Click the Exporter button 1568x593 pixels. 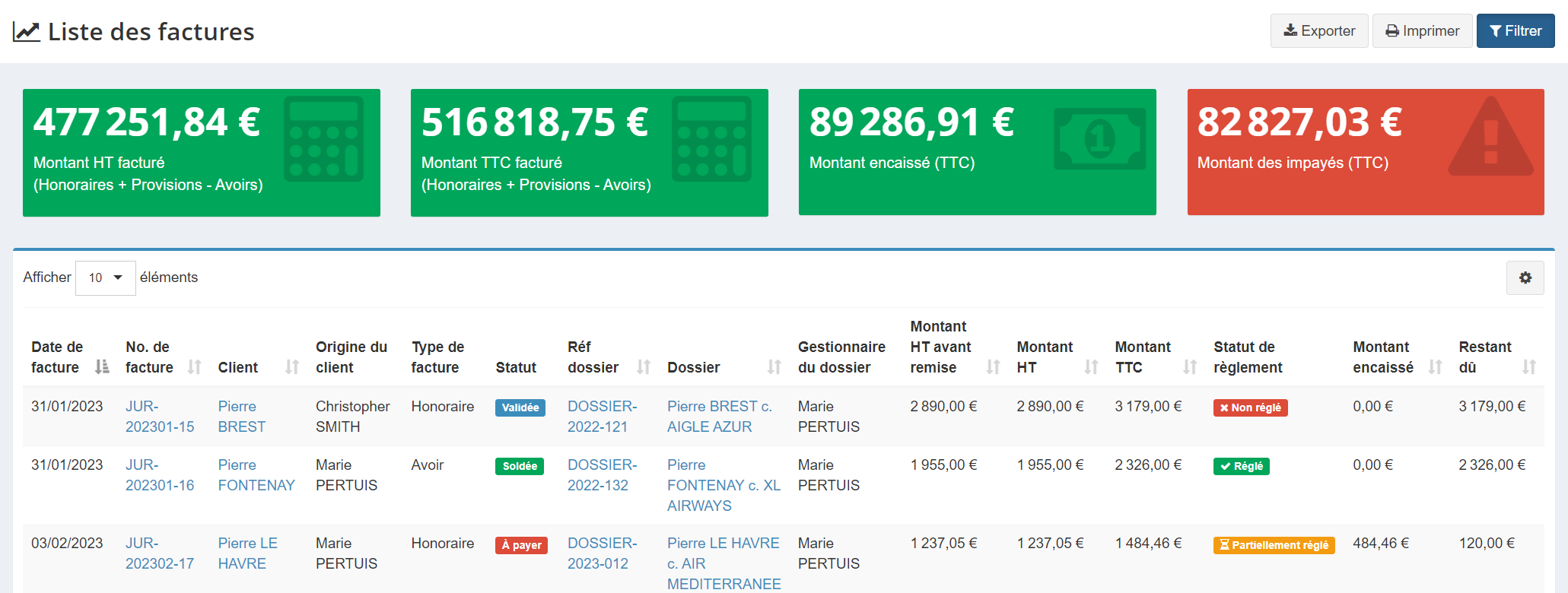[x=1319, y=31]
